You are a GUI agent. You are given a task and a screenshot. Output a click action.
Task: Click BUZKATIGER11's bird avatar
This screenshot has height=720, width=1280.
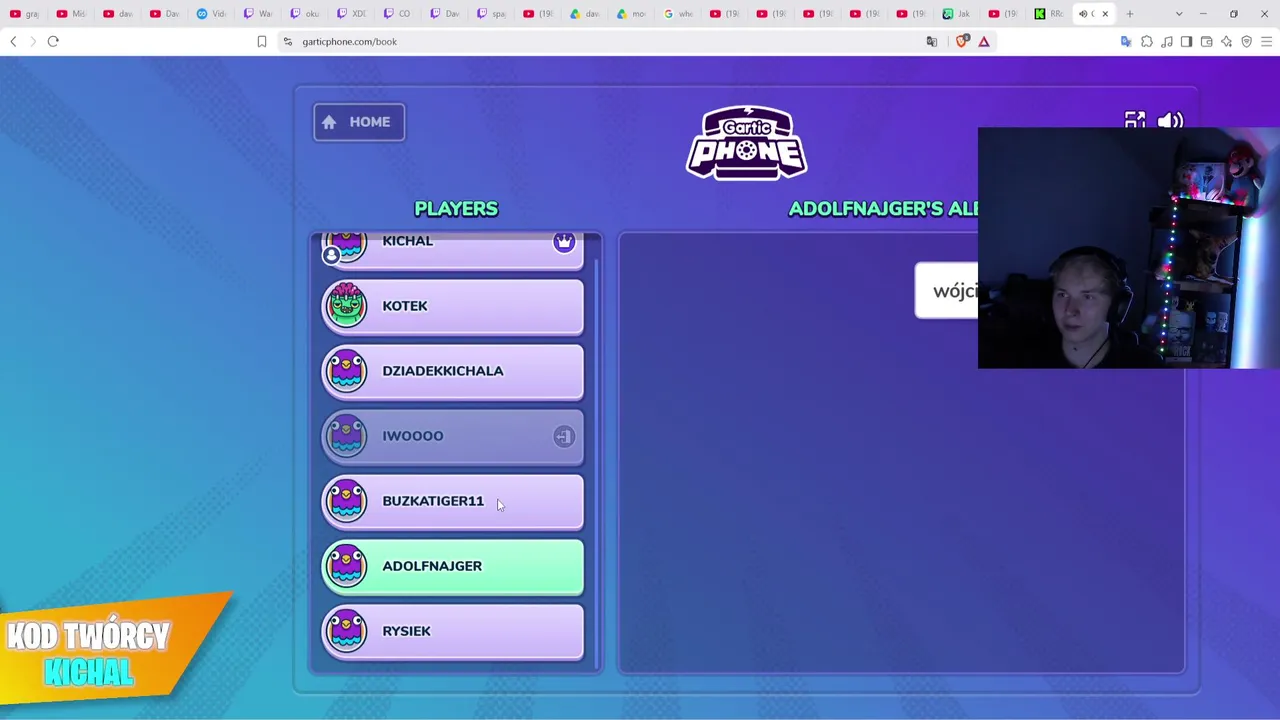click(346, 501)
